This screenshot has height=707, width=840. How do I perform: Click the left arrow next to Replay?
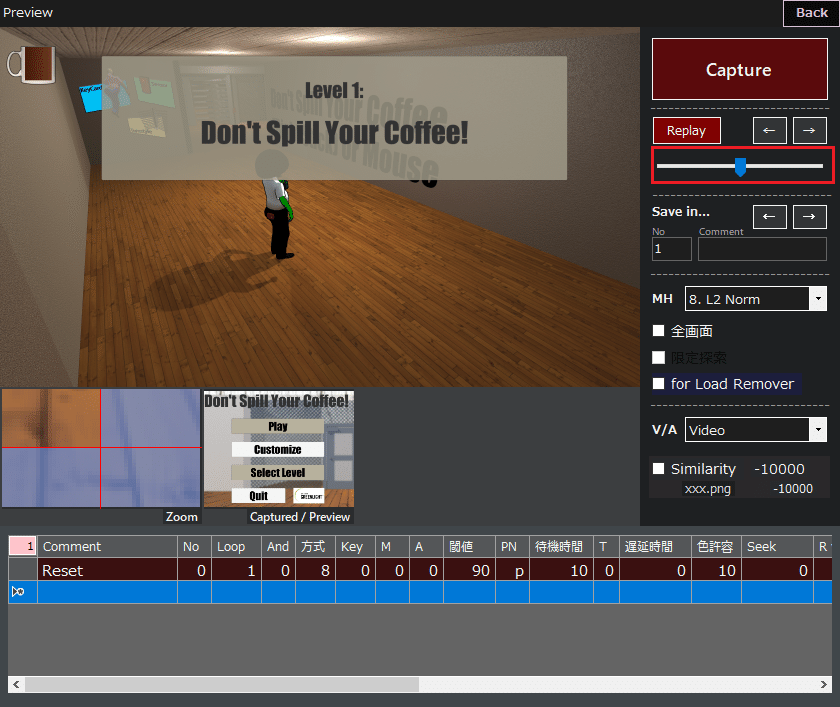pyautogui.click(x=769, y=131)
